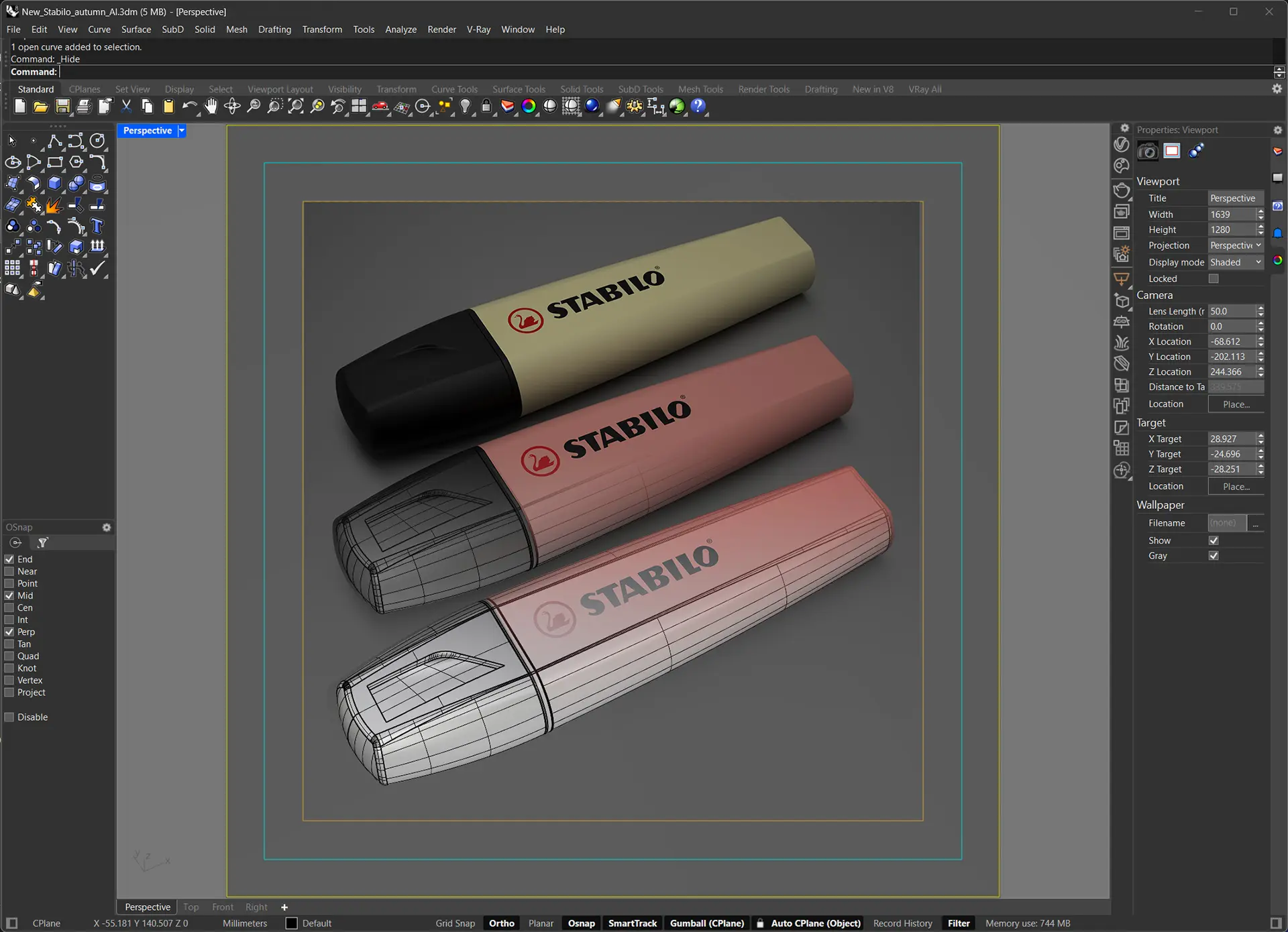Click the Default layer color swatch in the status bar
The height and width of the screenshot is (932, 1288).
click(291, 923)
